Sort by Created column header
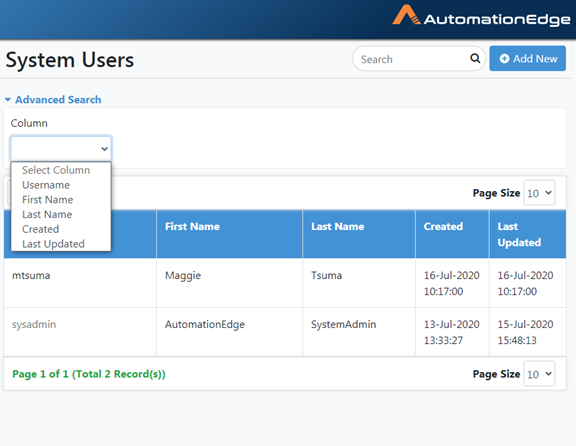576x446 pixels. click(443, 226)
